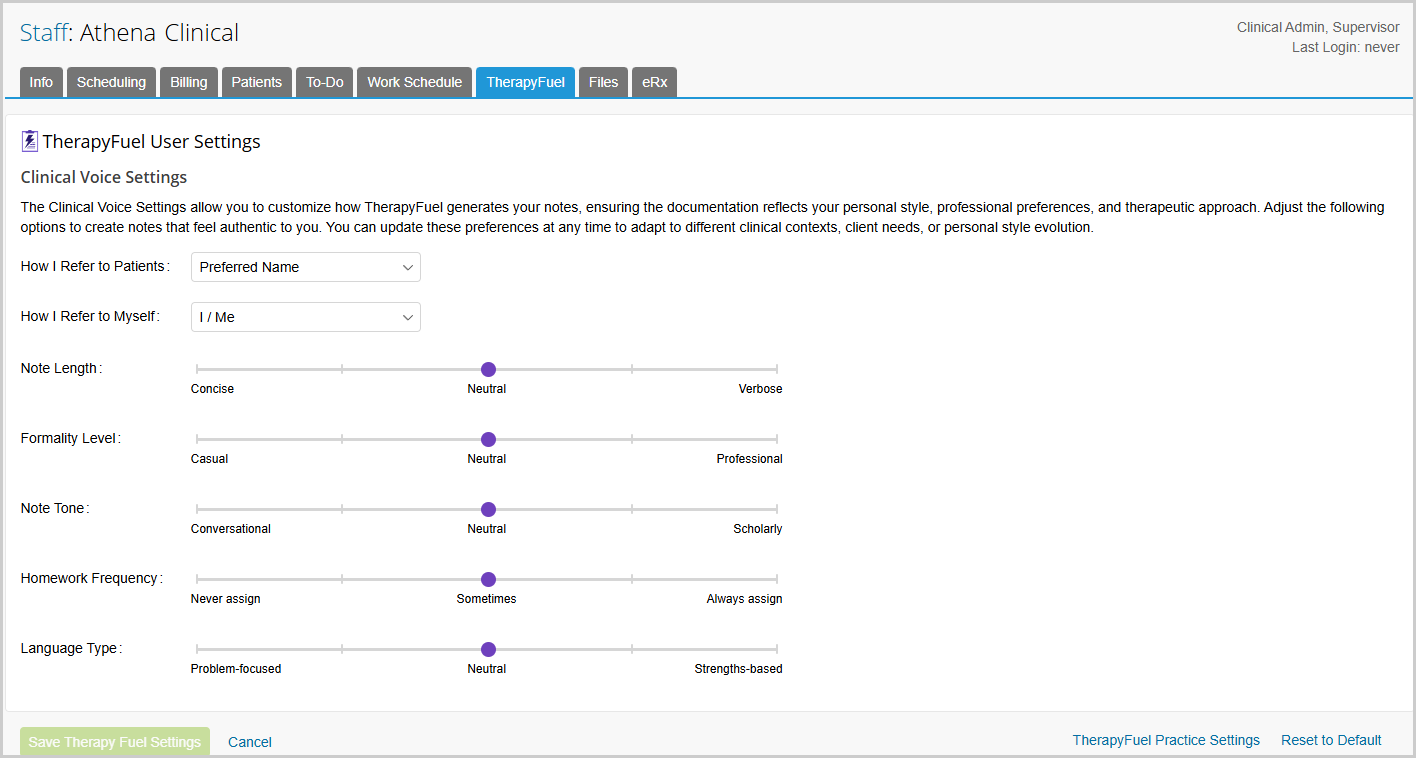Click the Last Login: never text

pos(1346,47)
